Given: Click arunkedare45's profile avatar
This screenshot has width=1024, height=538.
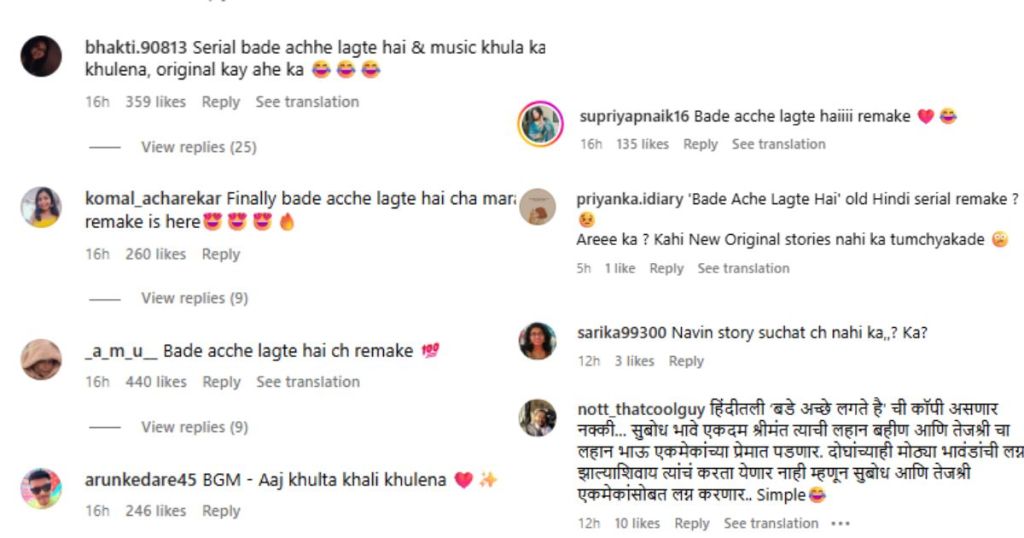Looking at the screenshot, I should coord(40,488).
